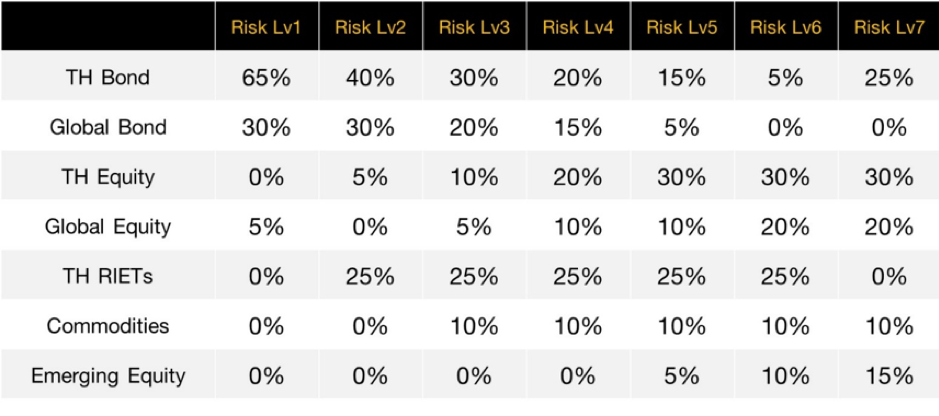
Task: Select the 40% cell in TH Bond row
Action: 370,78
